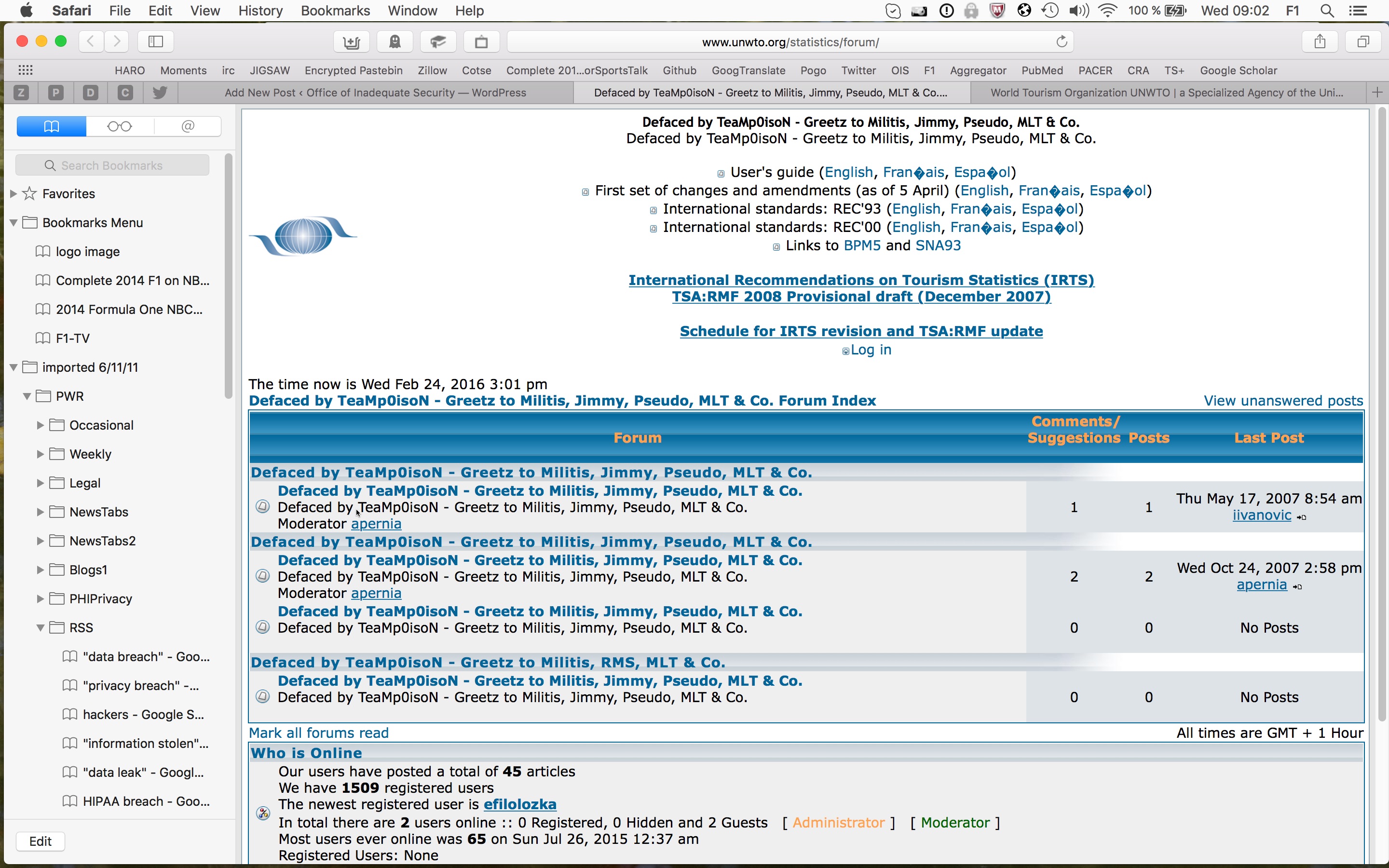Switch to the WordPress Add New Post tab

375,93
